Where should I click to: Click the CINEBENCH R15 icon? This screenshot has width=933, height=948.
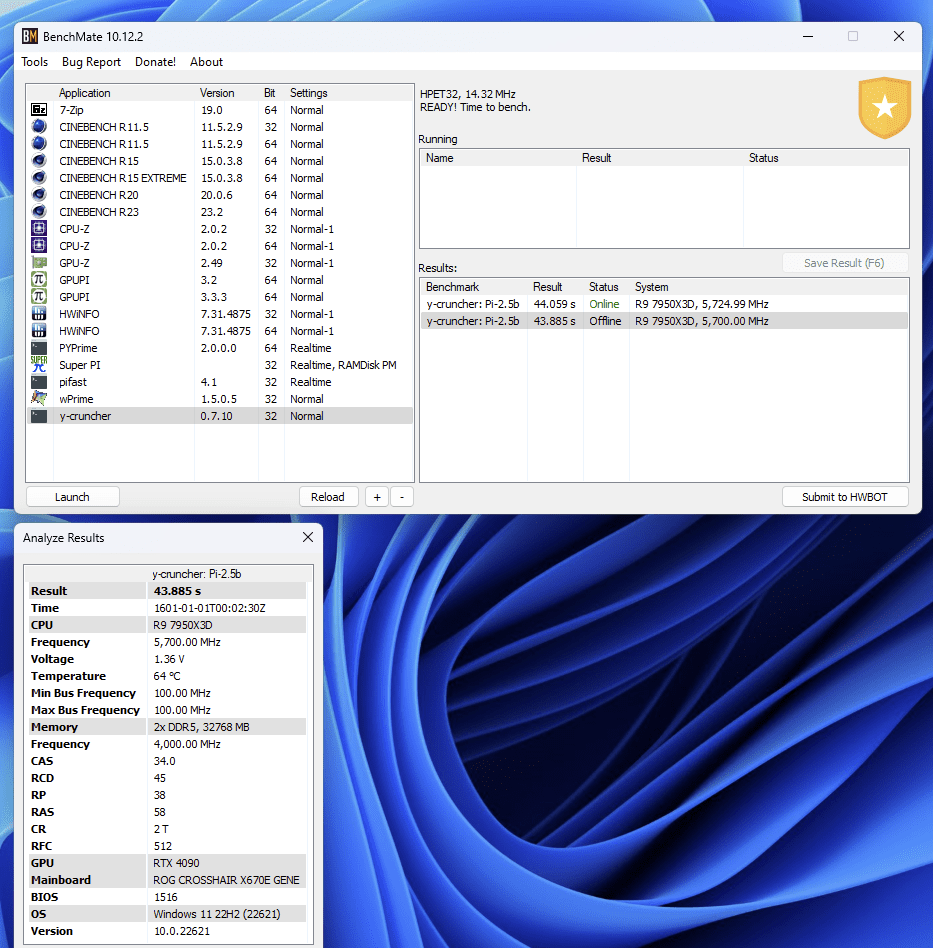(39, 161)
